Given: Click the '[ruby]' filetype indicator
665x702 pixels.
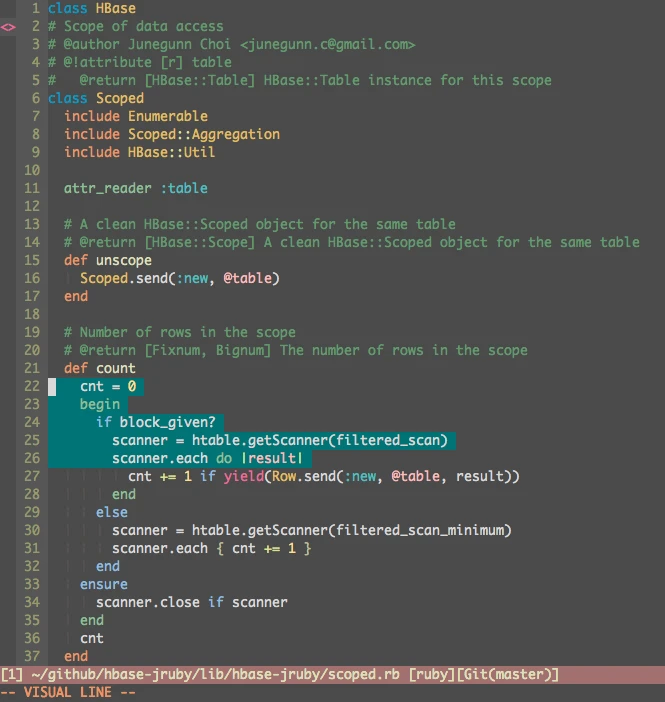Looking at the screenshot, I should point(431,675).
